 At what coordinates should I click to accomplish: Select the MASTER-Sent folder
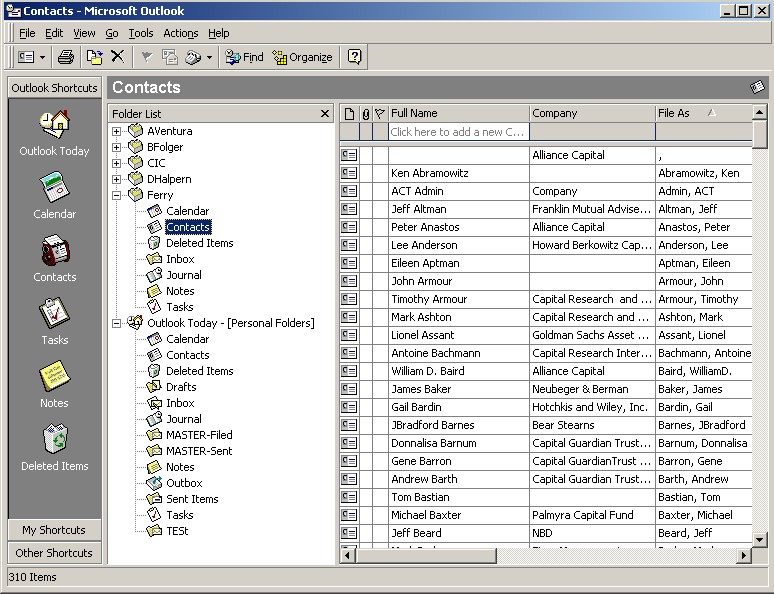pos(199,451)
